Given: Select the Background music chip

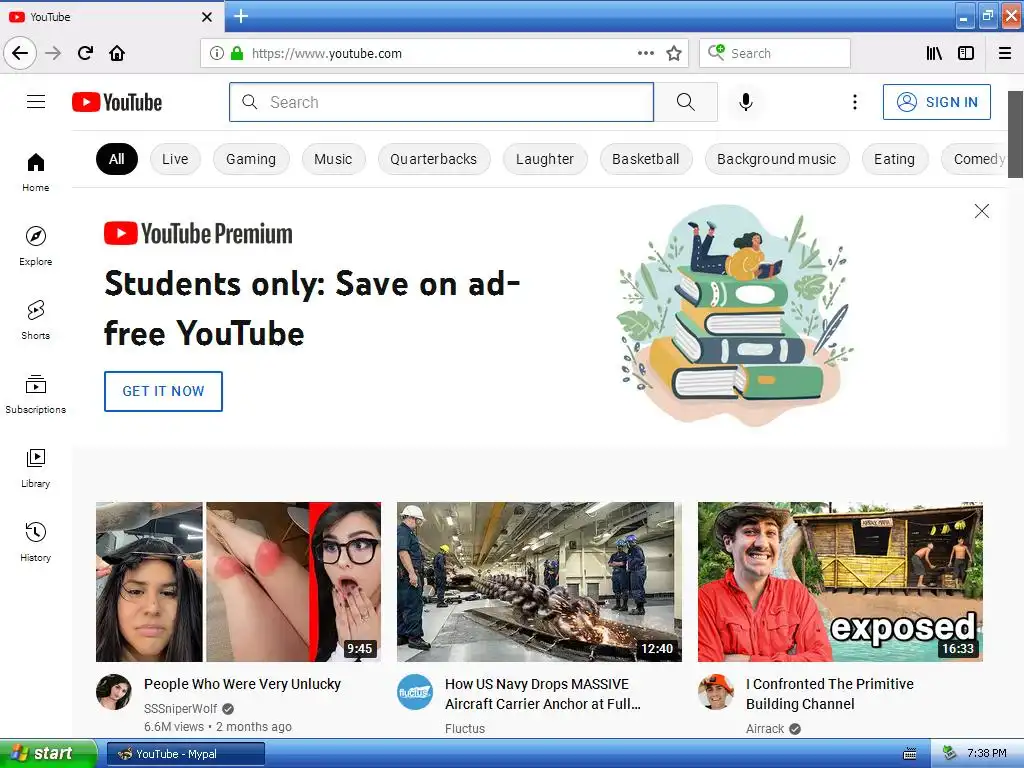Looking at the screenshot, I should (x=776, y=159).
